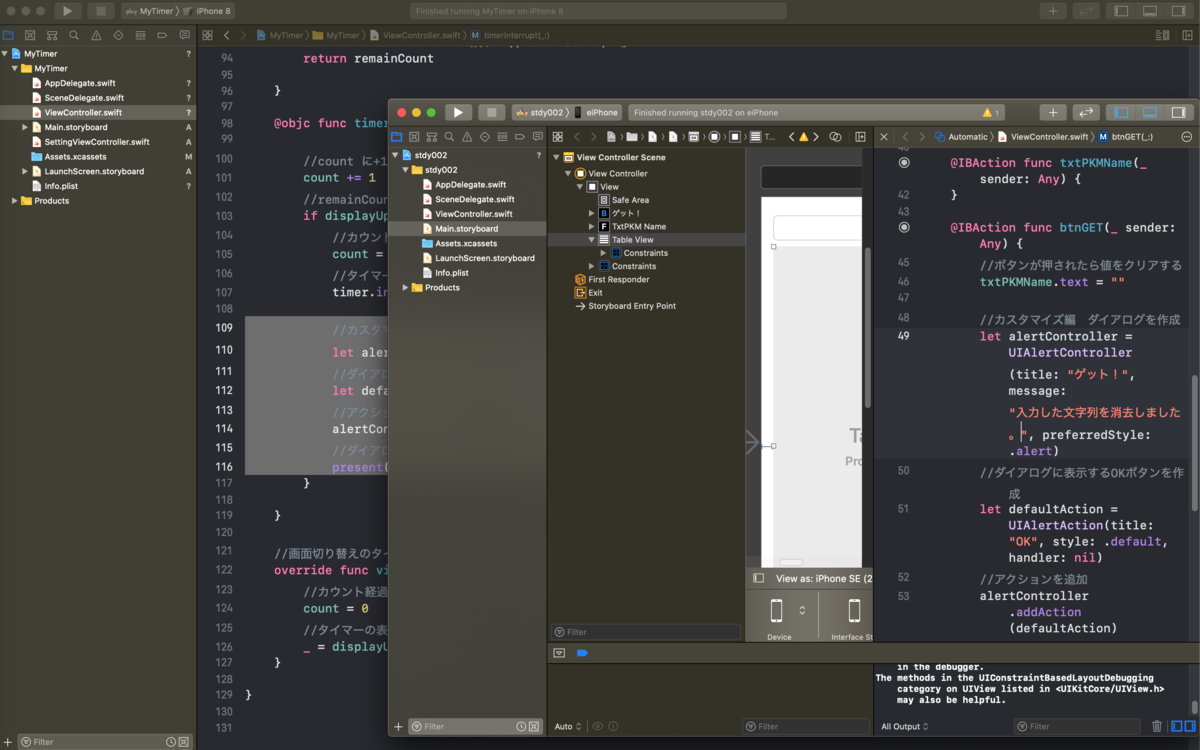
Task: Open the report navigator in stdy002 window
Action: point(538,136)
